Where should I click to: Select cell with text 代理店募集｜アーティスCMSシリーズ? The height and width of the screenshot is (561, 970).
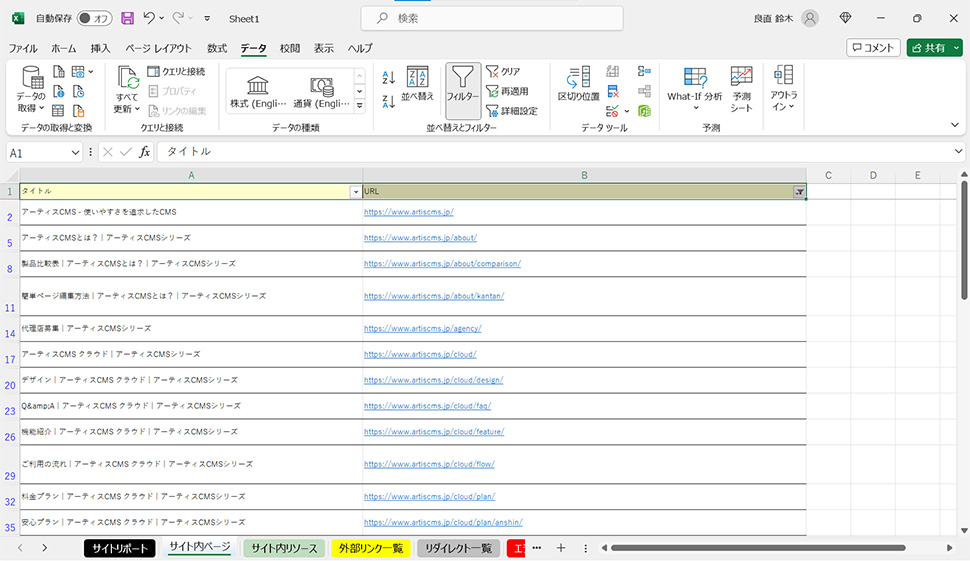(x=191, y=328)
